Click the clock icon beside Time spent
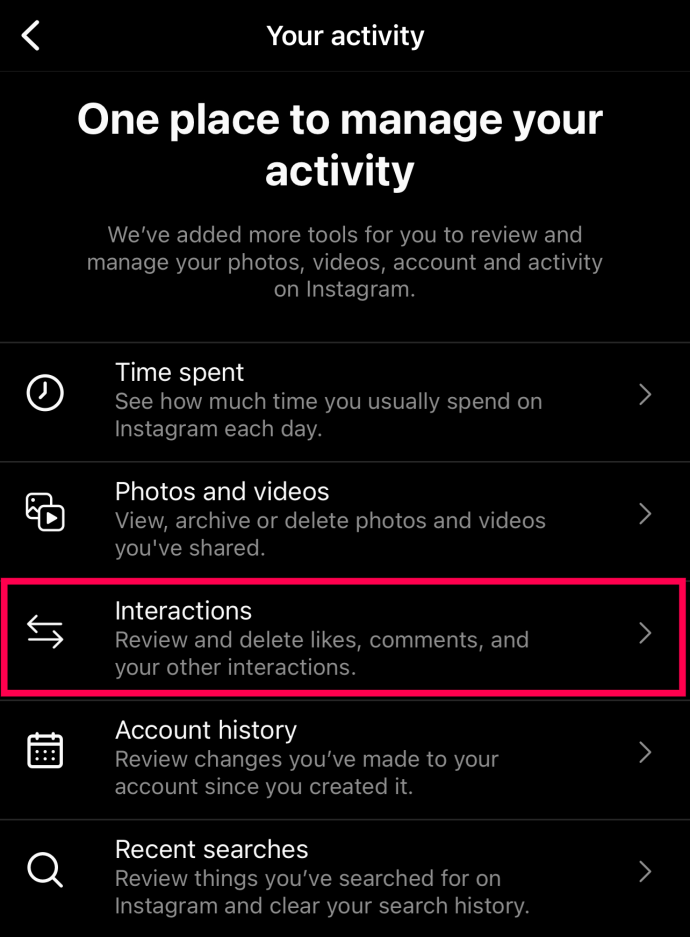Viewport: 690px width, 937px height. [45, 393]
